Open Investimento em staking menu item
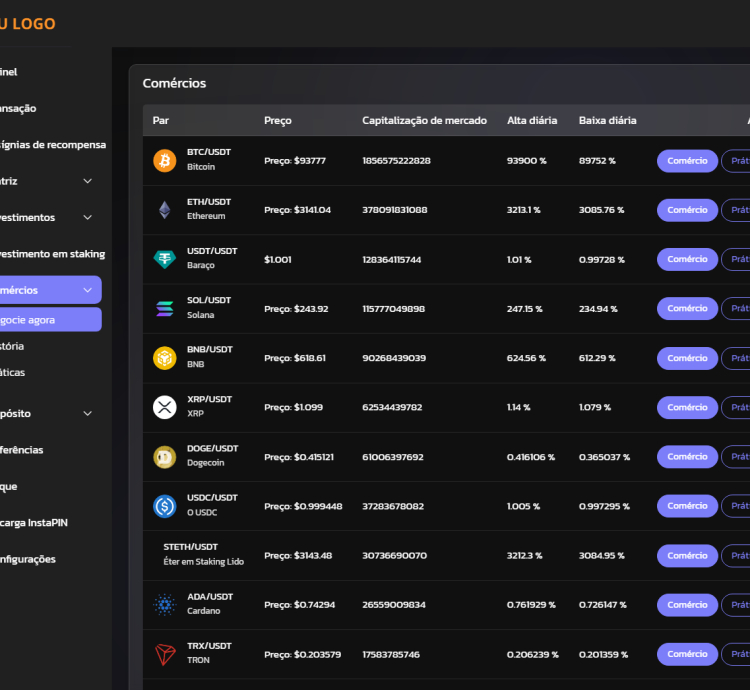 pos(52,253)
